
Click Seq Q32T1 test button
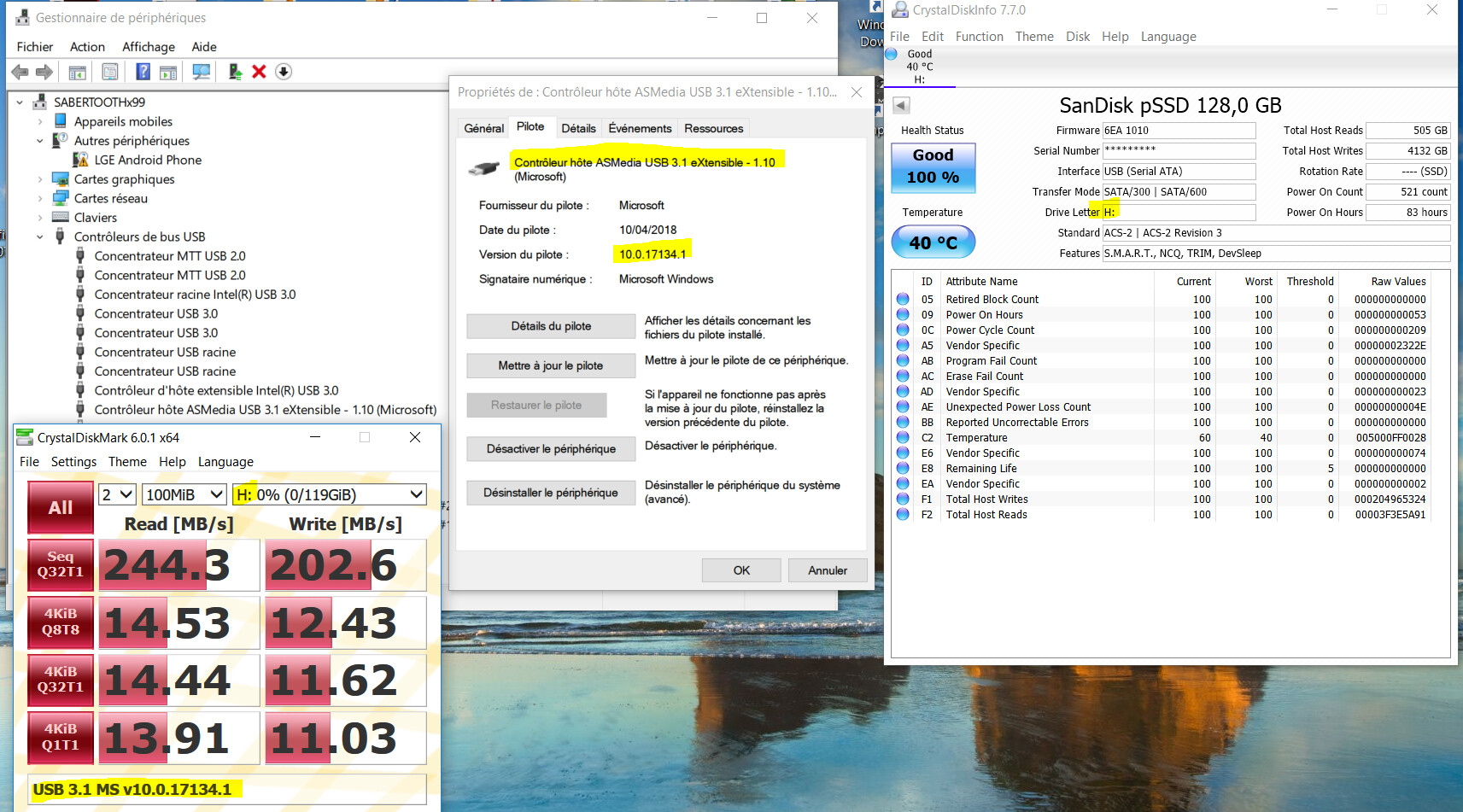pyautogui.click(x=61, y=564)
